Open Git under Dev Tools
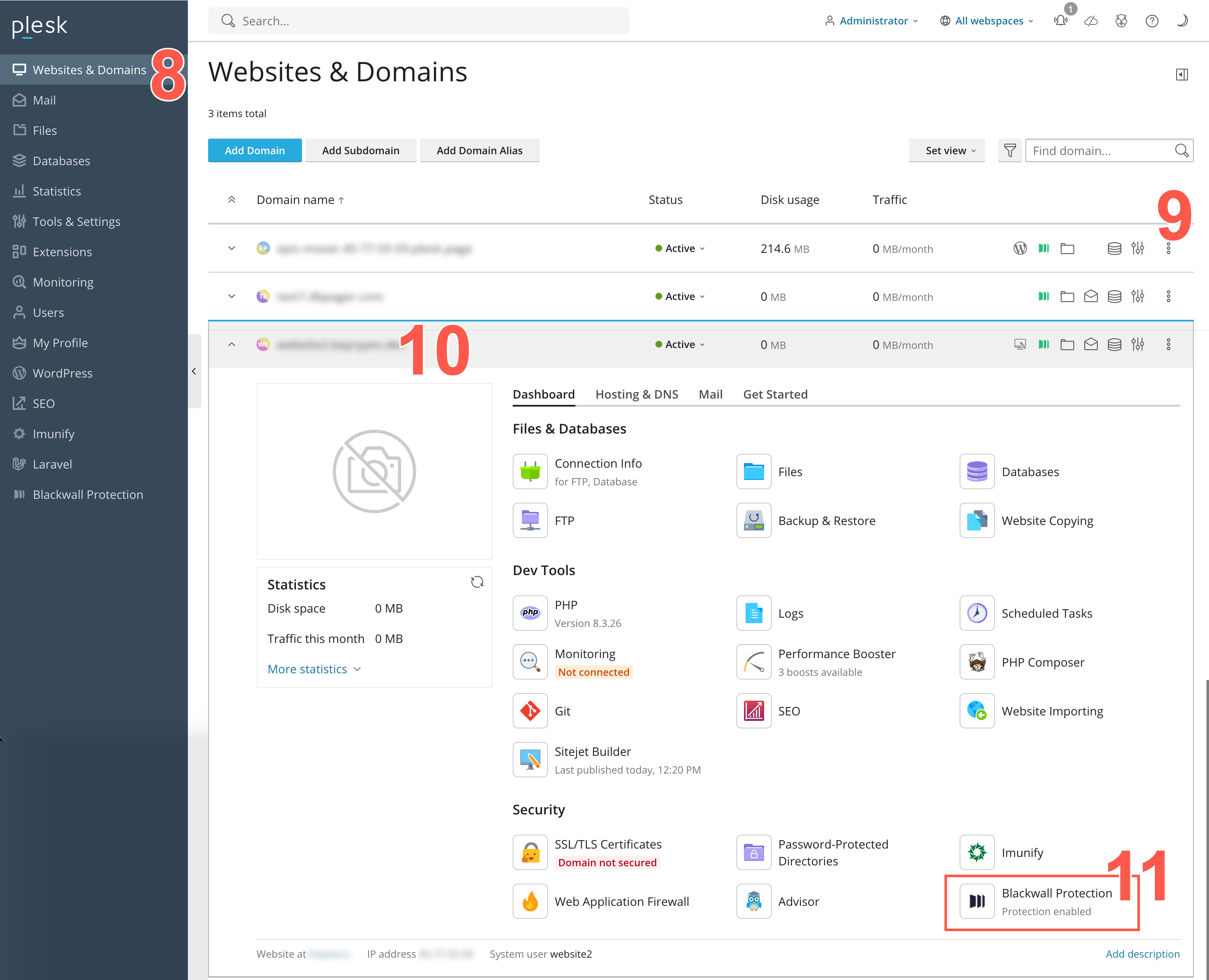 542,711
